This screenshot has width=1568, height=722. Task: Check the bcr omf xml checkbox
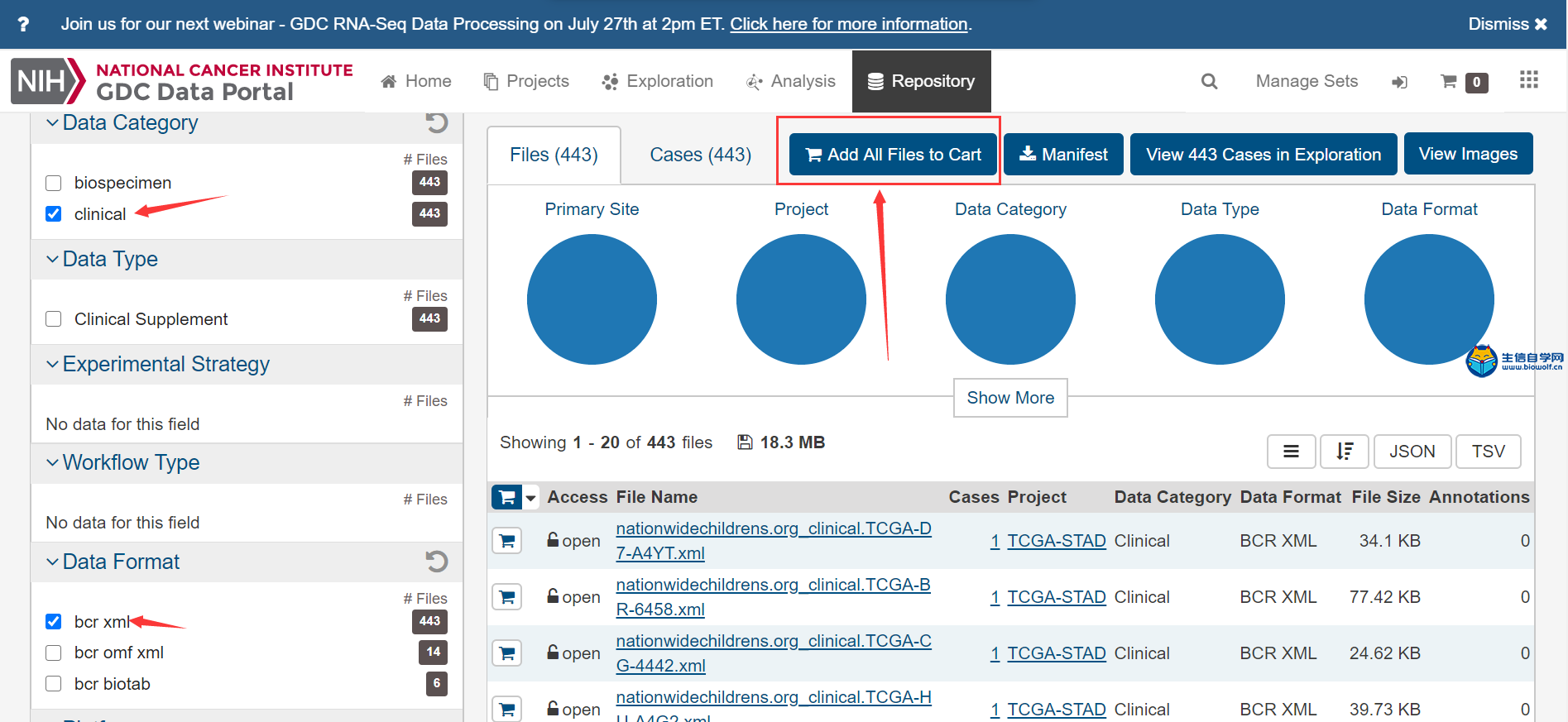tap(54, 653)
